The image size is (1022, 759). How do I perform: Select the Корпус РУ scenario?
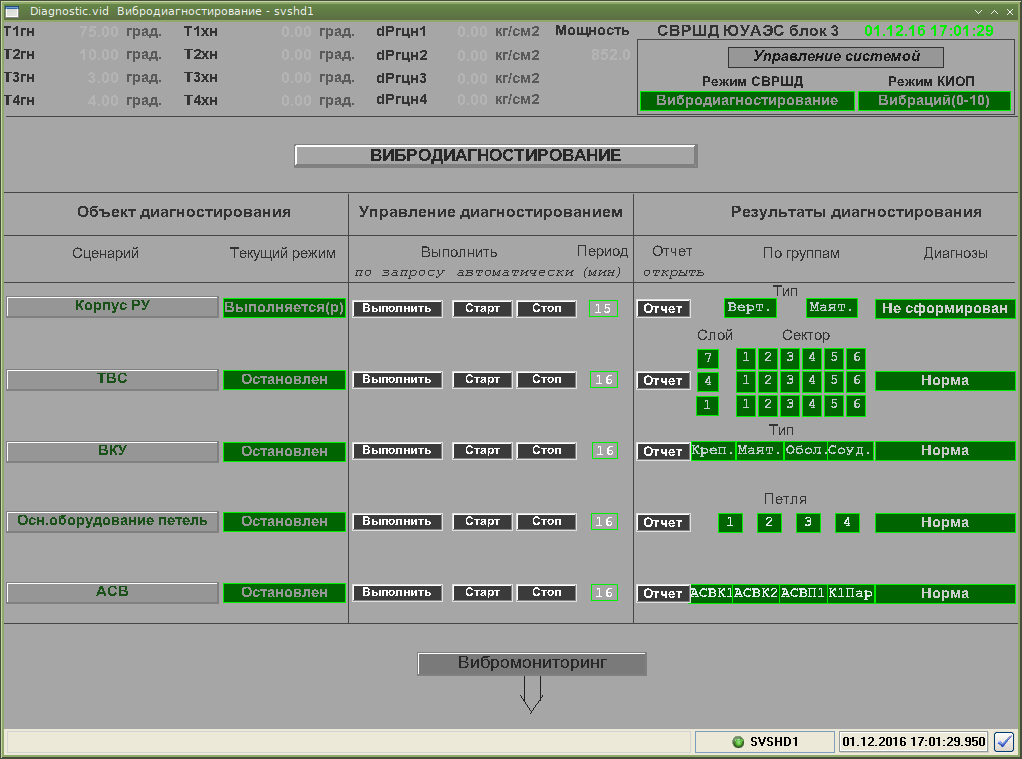112,307
